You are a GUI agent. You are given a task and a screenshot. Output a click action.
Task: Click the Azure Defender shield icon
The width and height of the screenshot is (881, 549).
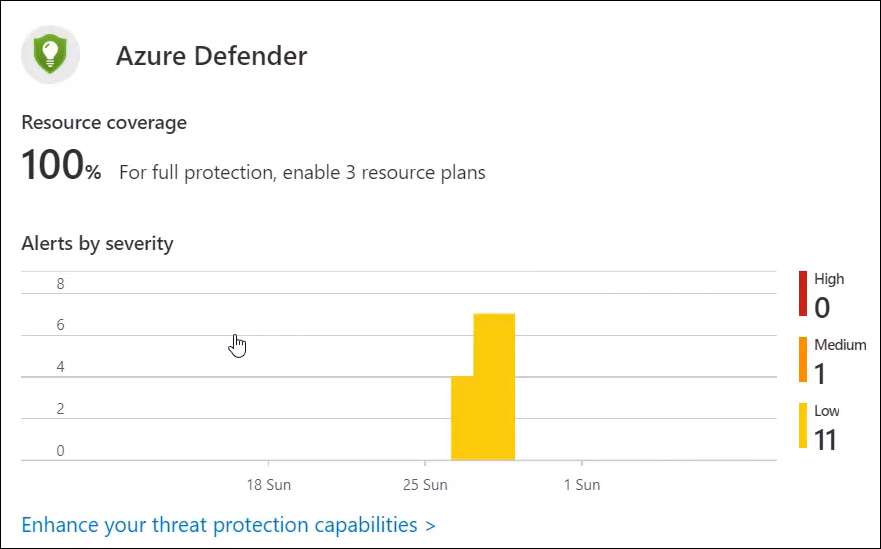pyautogui.click(x=50, y=55)
